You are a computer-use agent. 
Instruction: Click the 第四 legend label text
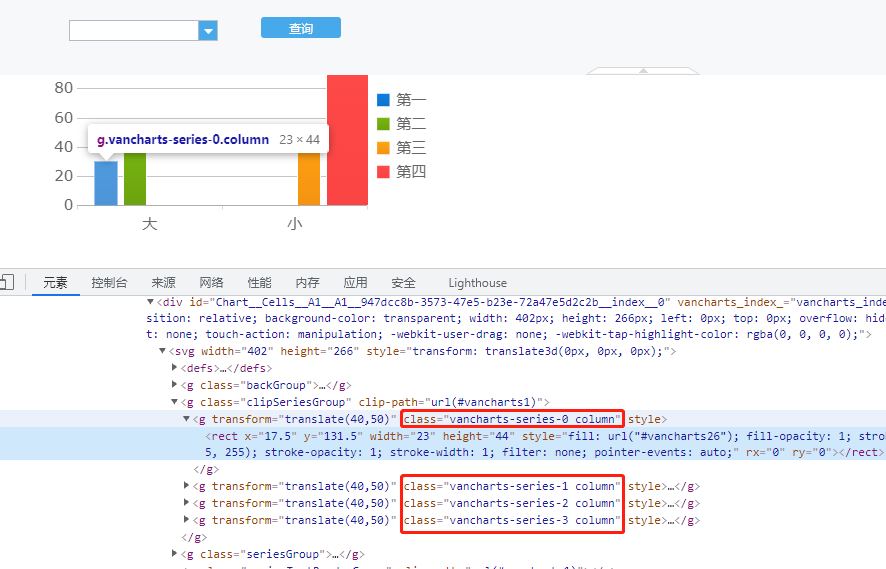(411, 172)
